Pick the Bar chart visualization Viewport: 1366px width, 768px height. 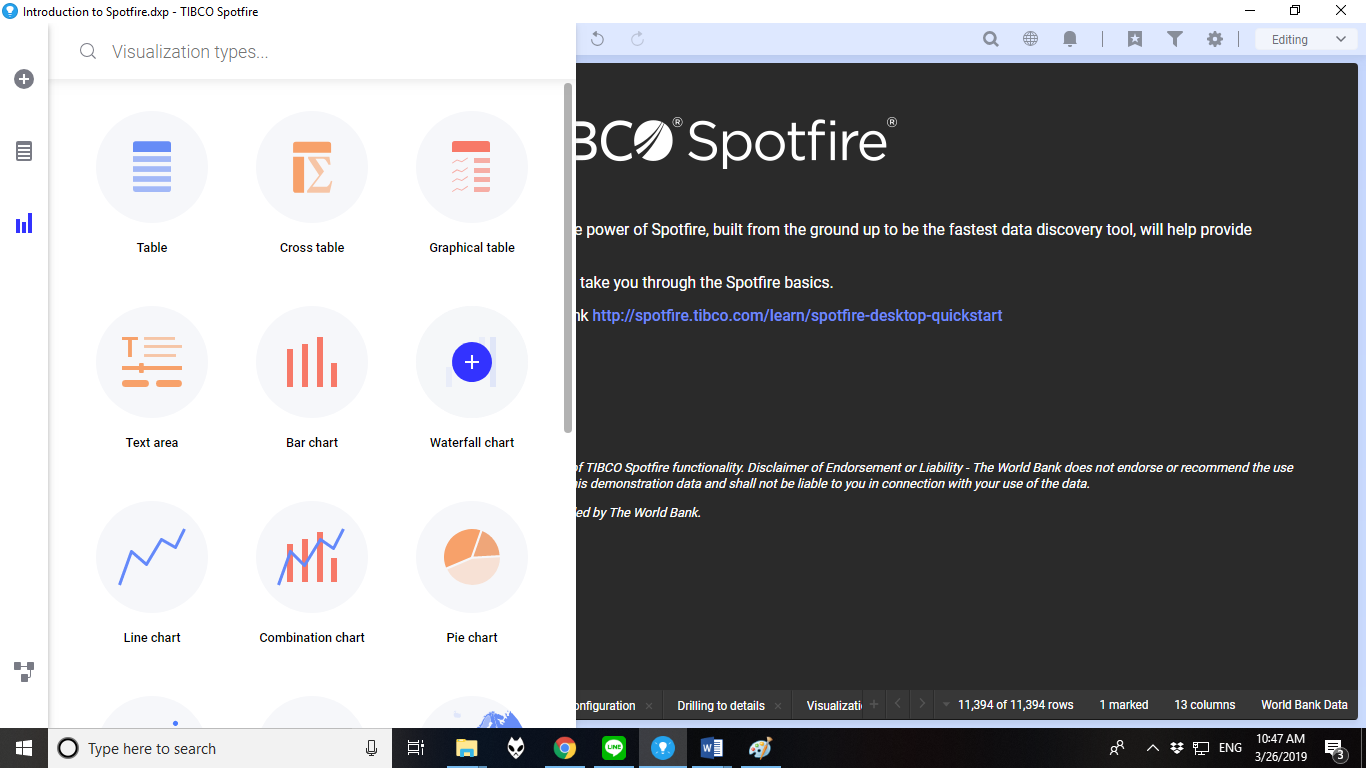(312, 362)
